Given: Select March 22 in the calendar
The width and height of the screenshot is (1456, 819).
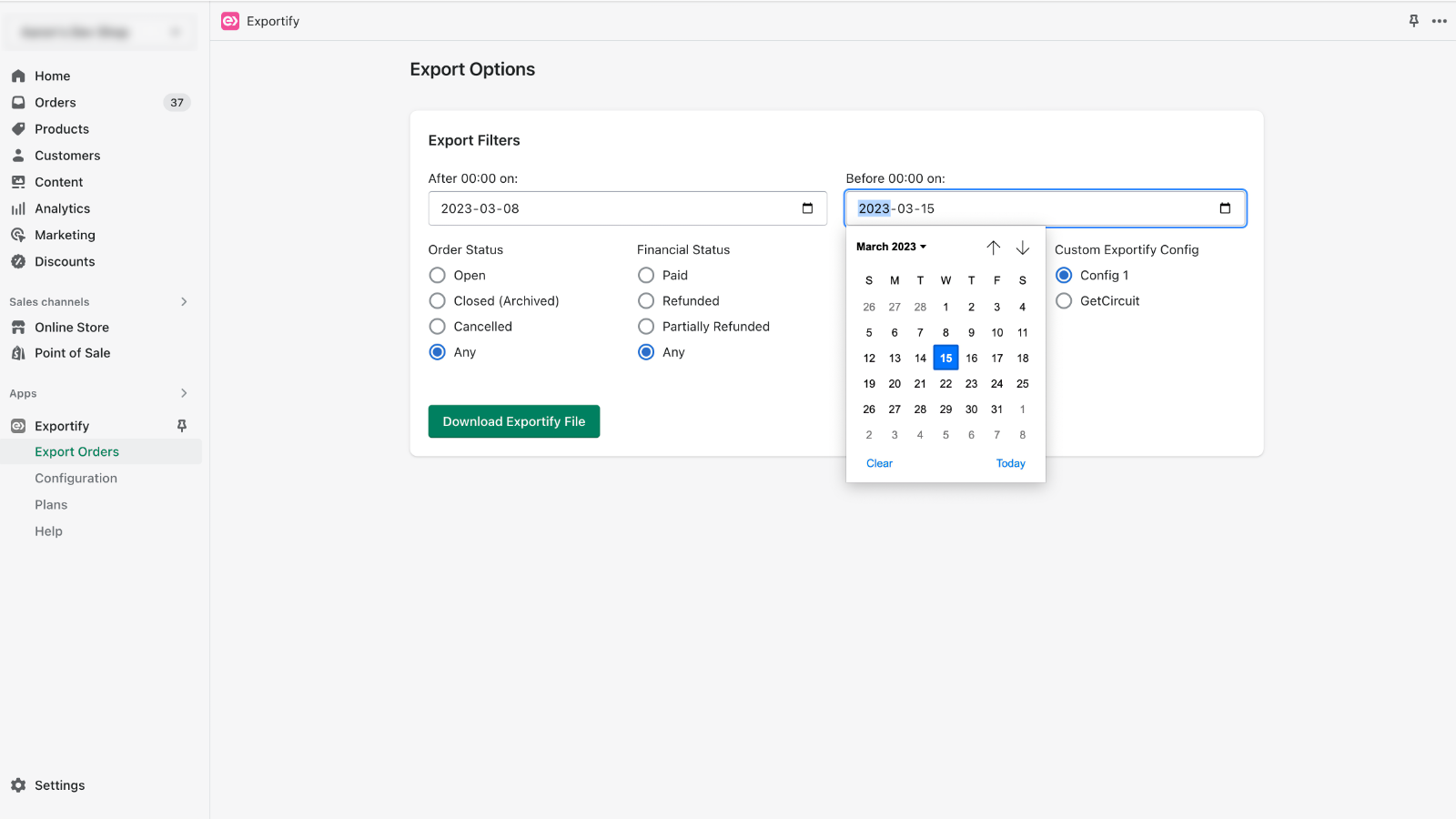Looking at the screenshot, I should click(x=945, y=383).
